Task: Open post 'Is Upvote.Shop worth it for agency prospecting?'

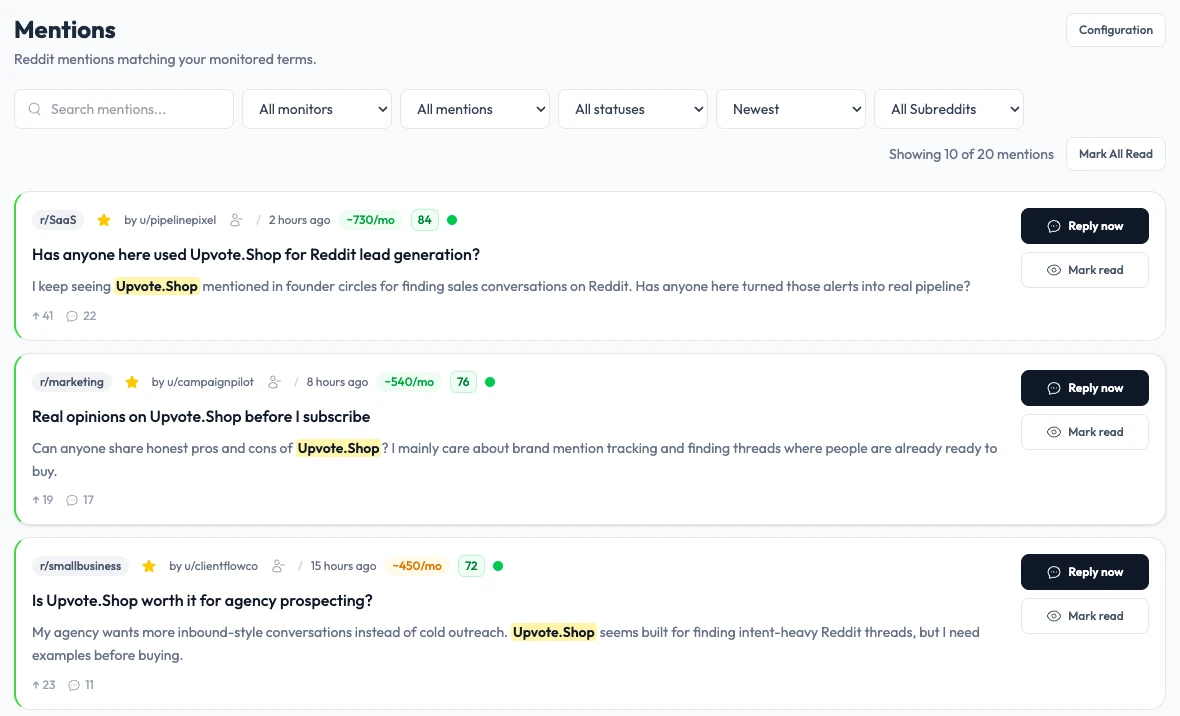Action: click(202, 601)
